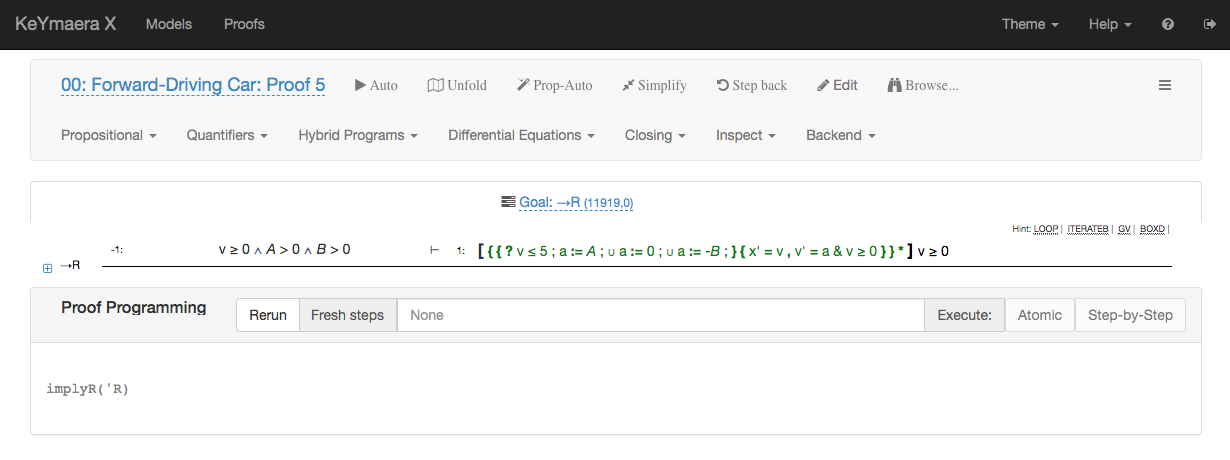Screen dimensions: 1230x460
Task: Run the Auto proof tactic
Action: pyautogui.click(x=376, y=86)
